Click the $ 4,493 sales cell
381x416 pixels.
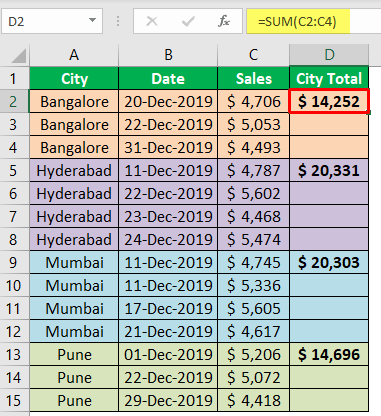(253, 148)
